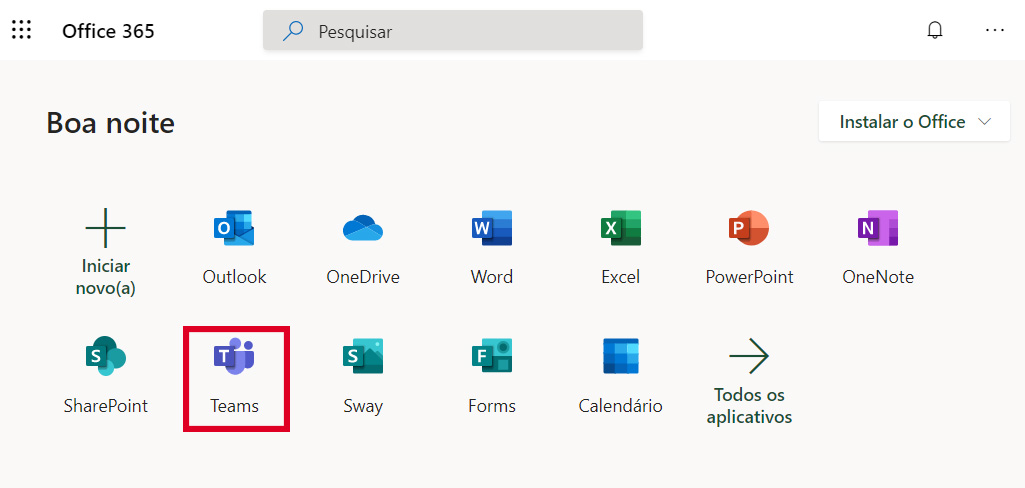This screenshot has height=488, width=1025.
Task: Open the three-dot more options menu
Action: (x=994, y=30)
